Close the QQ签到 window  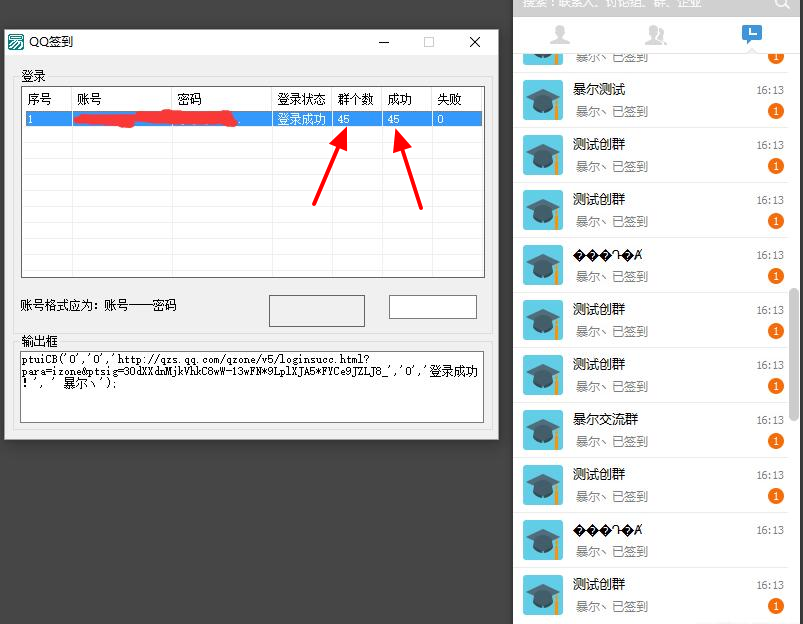[x=475, y=42]
